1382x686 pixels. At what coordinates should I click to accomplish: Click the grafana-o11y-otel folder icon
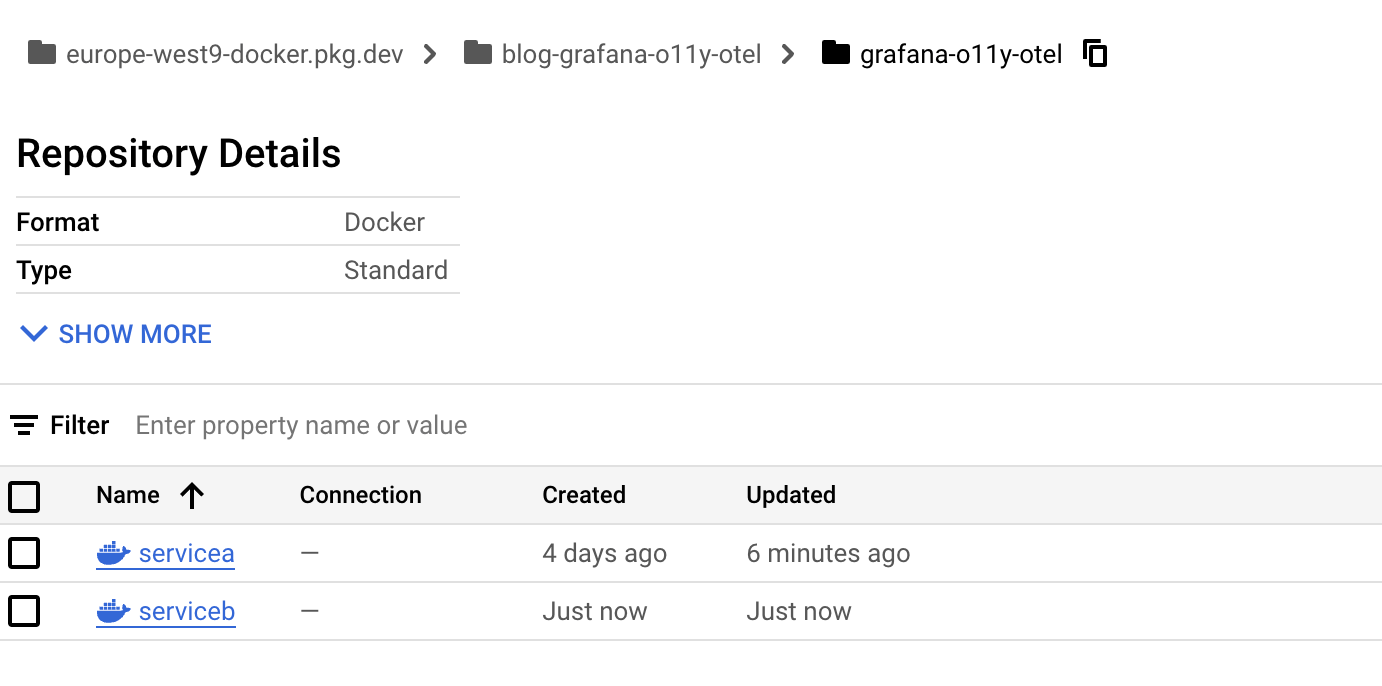[x=836, y=53]
